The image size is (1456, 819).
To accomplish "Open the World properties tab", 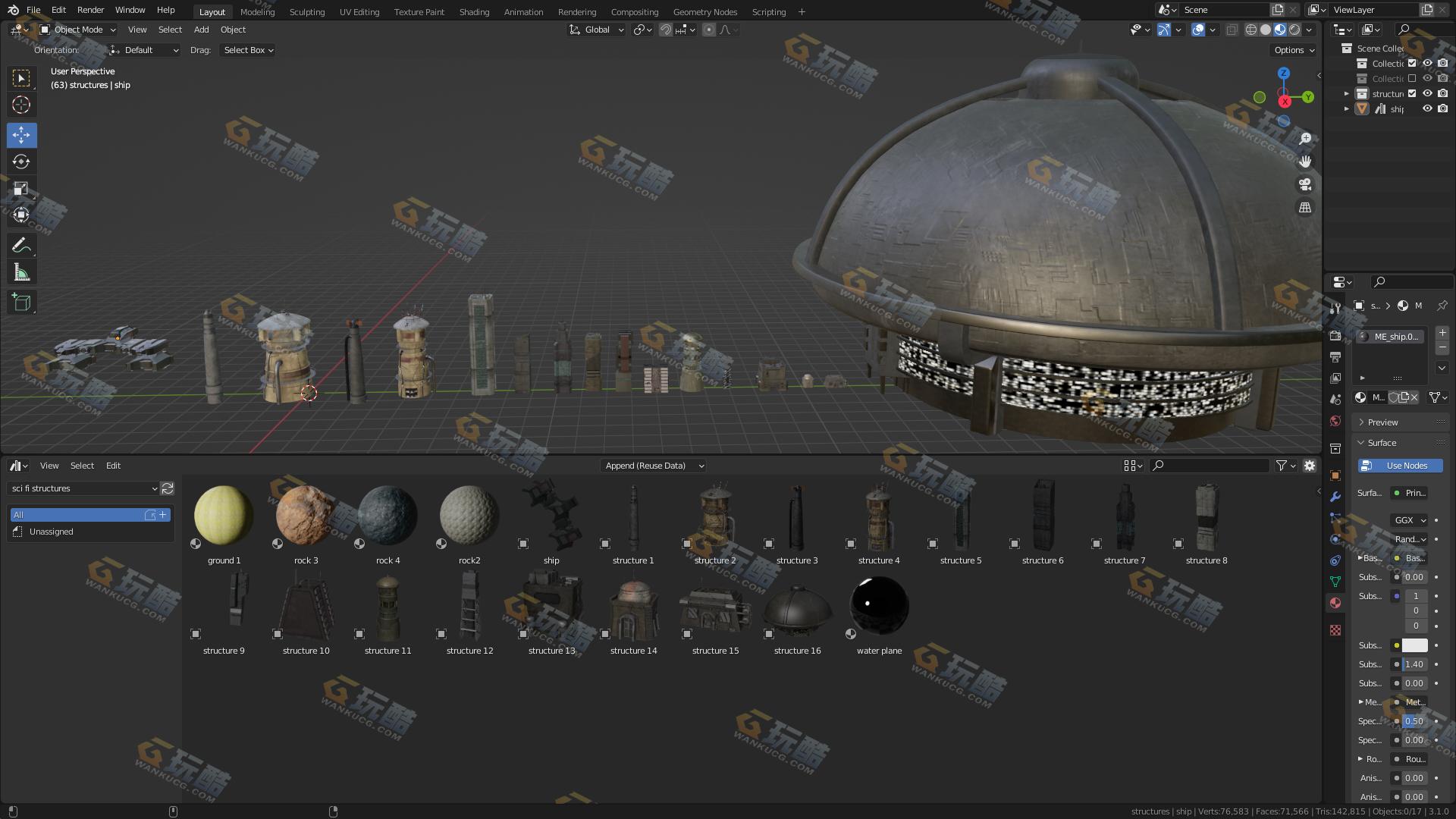I will tap(1335, 421).
